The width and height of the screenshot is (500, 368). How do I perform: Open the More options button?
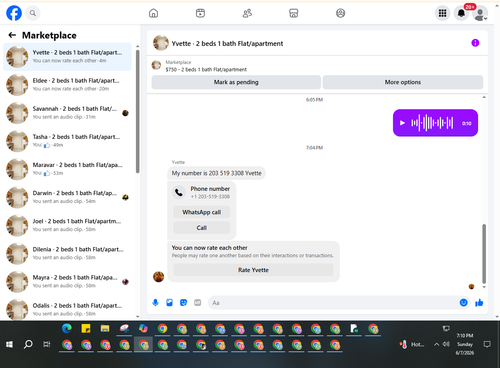403,82
